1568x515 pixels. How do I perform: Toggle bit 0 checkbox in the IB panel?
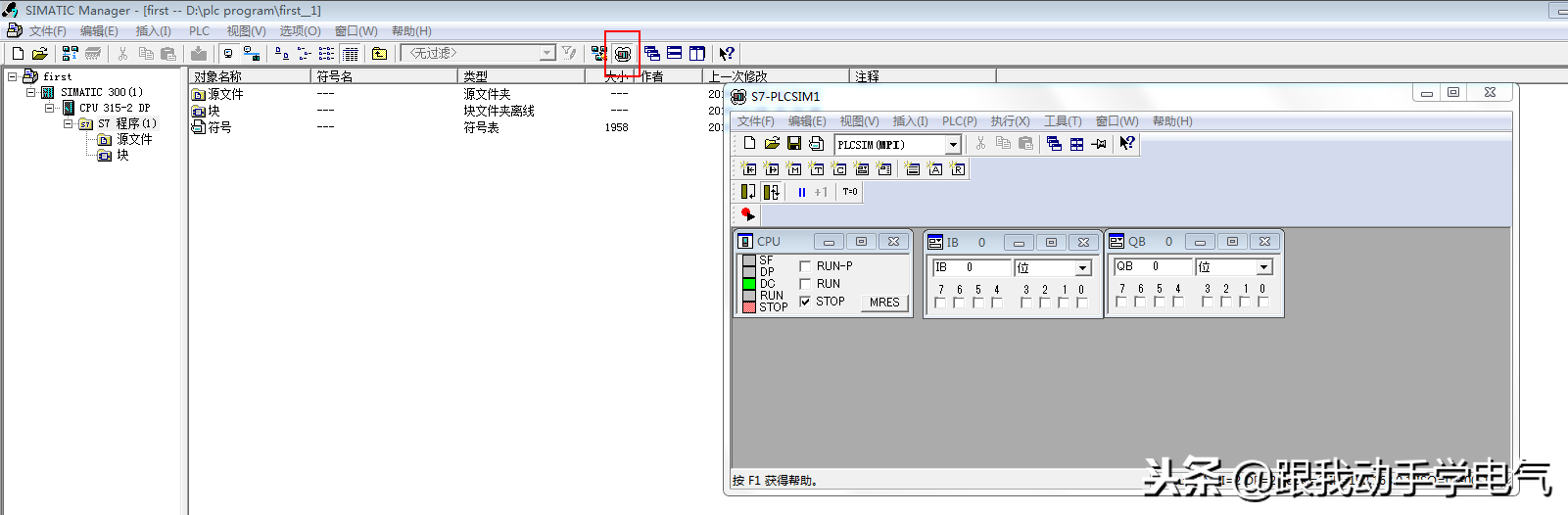1082,303
